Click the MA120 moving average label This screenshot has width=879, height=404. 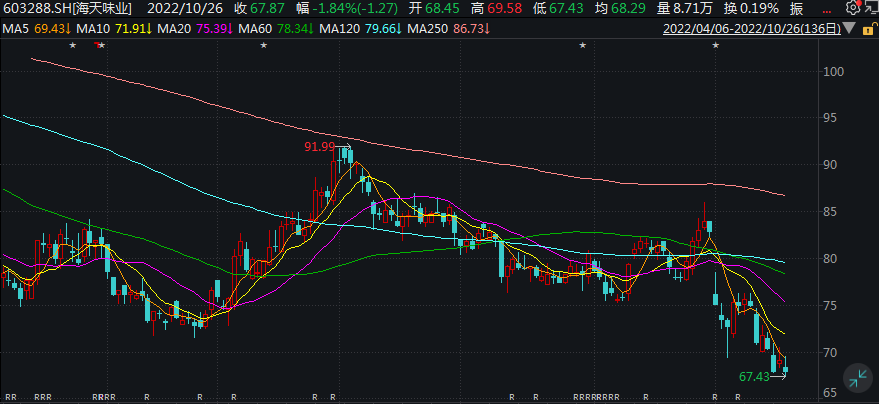click(x=345, y=29)
